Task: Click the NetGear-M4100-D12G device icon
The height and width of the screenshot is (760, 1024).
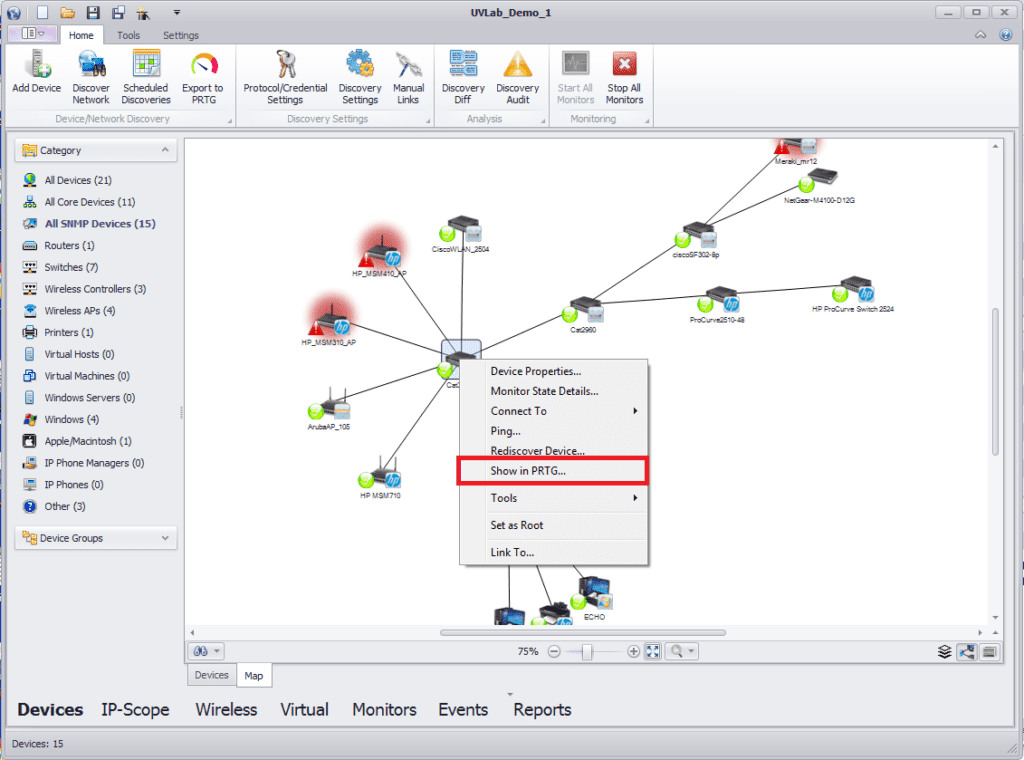Action: point(821,178)
